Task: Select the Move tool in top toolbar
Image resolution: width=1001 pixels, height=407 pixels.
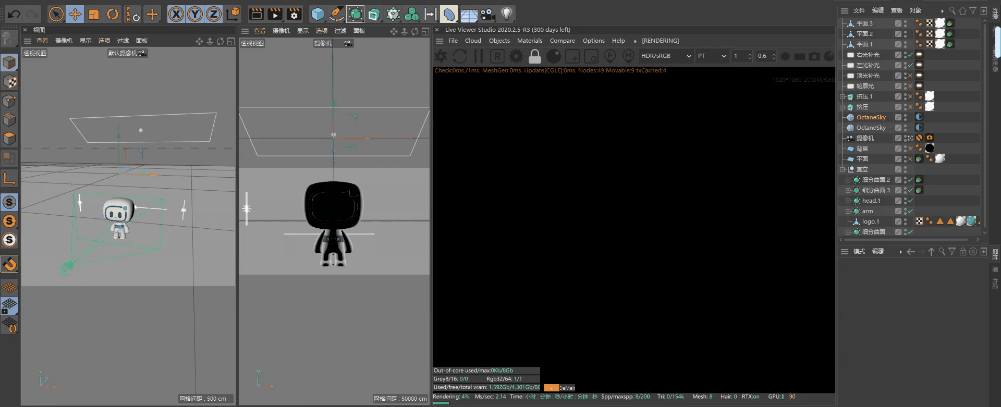Action: pyautogui.click(x=75, y=13)
